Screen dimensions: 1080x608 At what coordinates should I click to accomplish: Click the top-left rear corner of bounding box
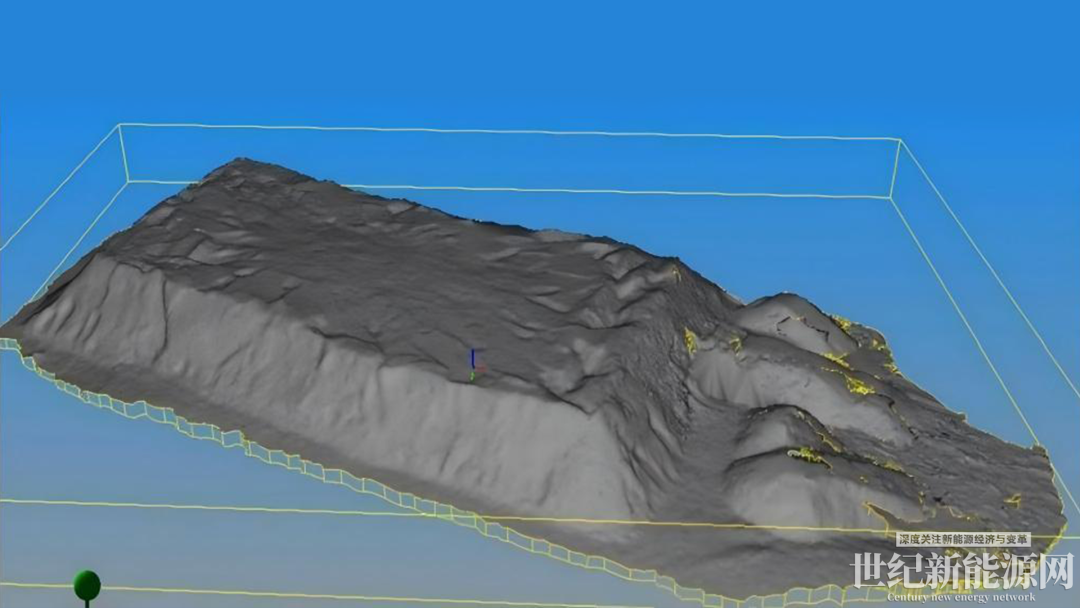[119, 125]
